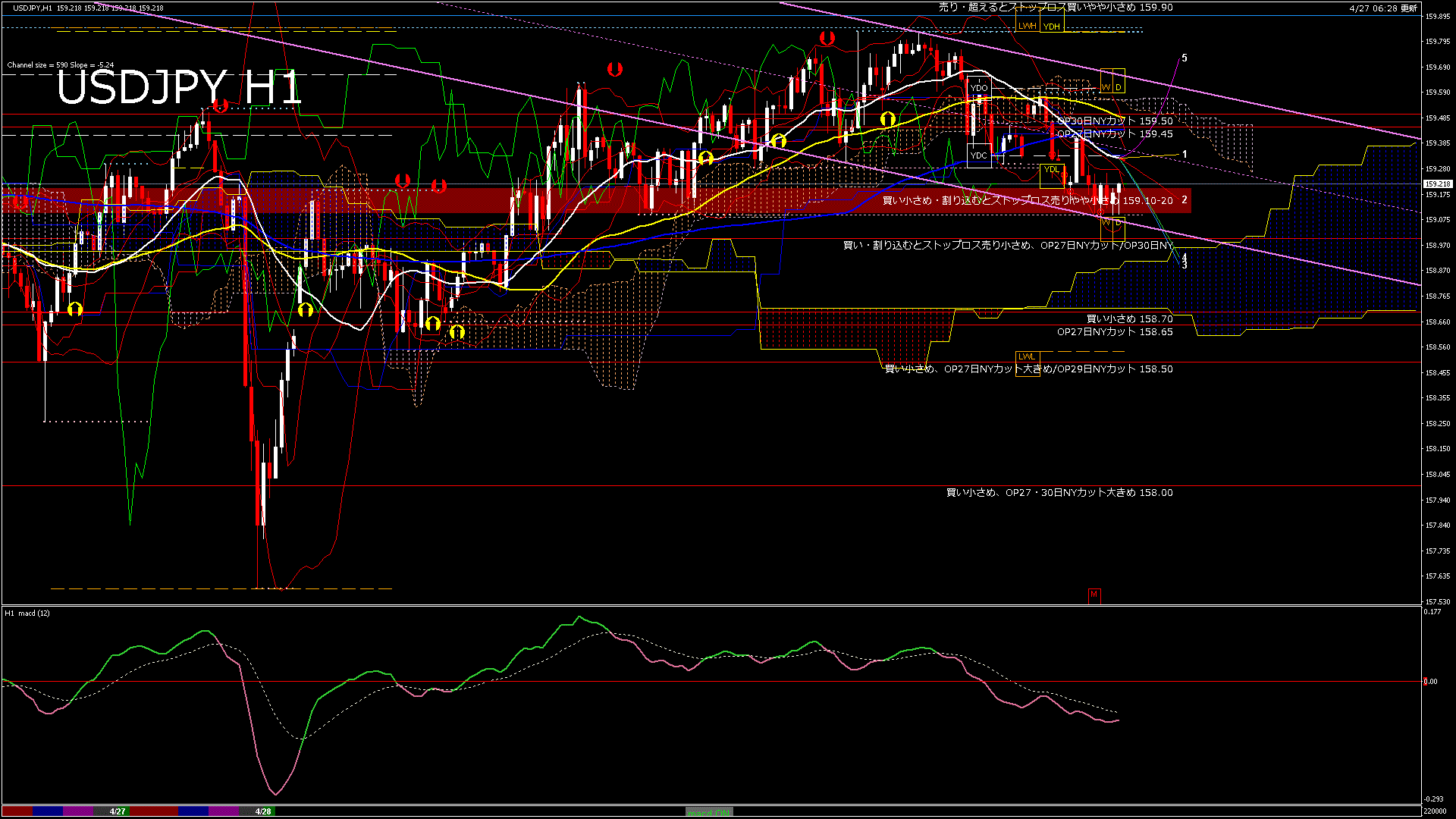Toggle the macd ON button
This screenshot has width=1456, height=819.
[x=709, y=812]
